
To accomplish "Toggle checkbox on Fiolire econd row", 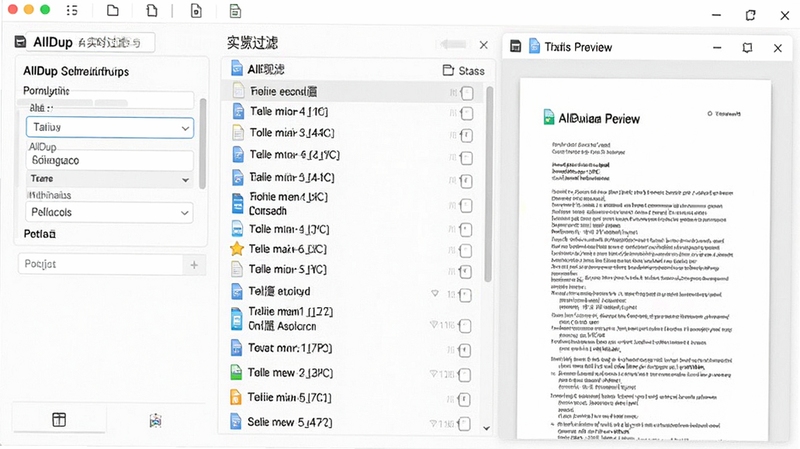I will coord(466,93).
